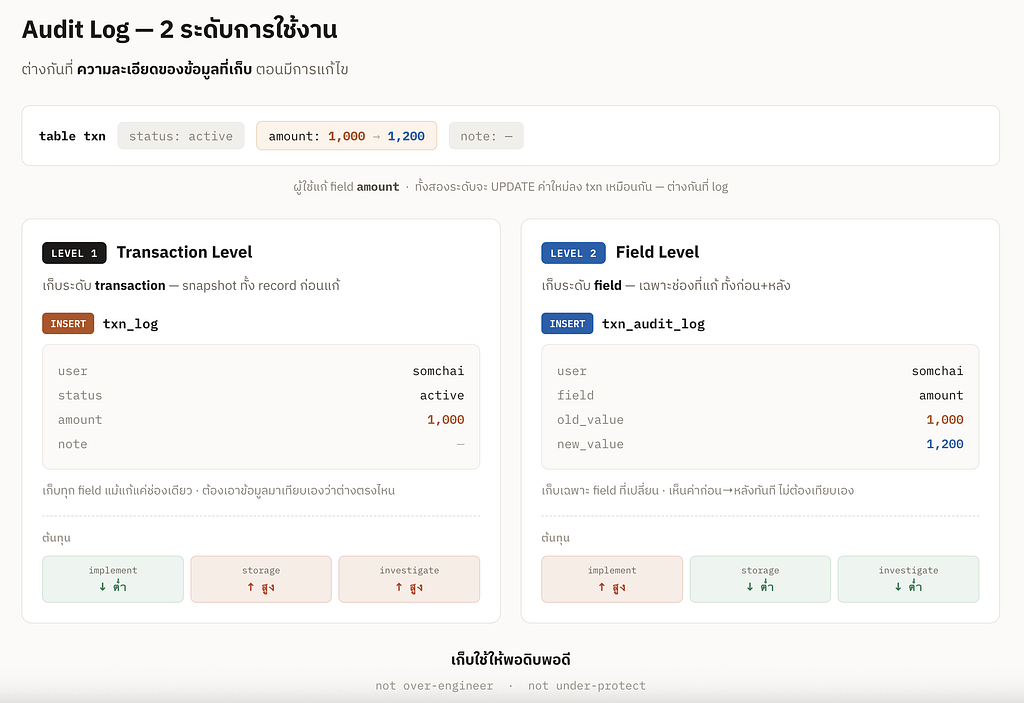Click the txn_log table name
1024x703 pixels.
[131, 324]
